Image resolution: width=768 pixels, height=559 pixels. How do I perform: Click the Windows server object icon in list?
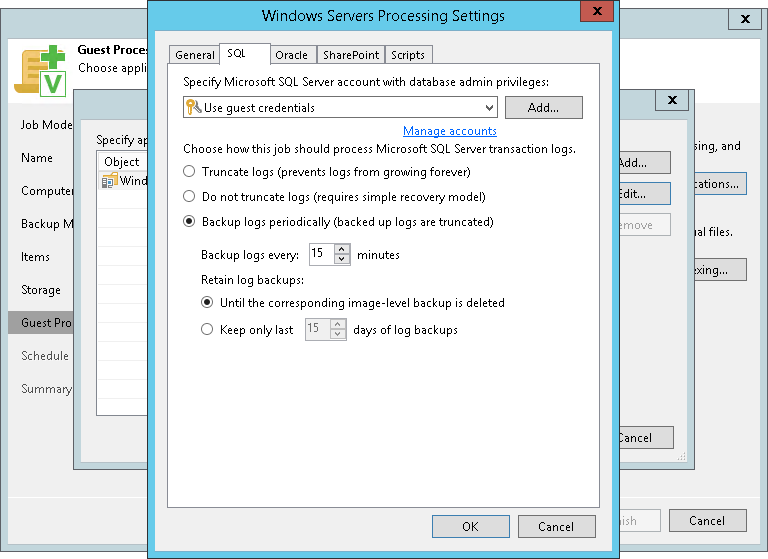click(x=109, y=181)
